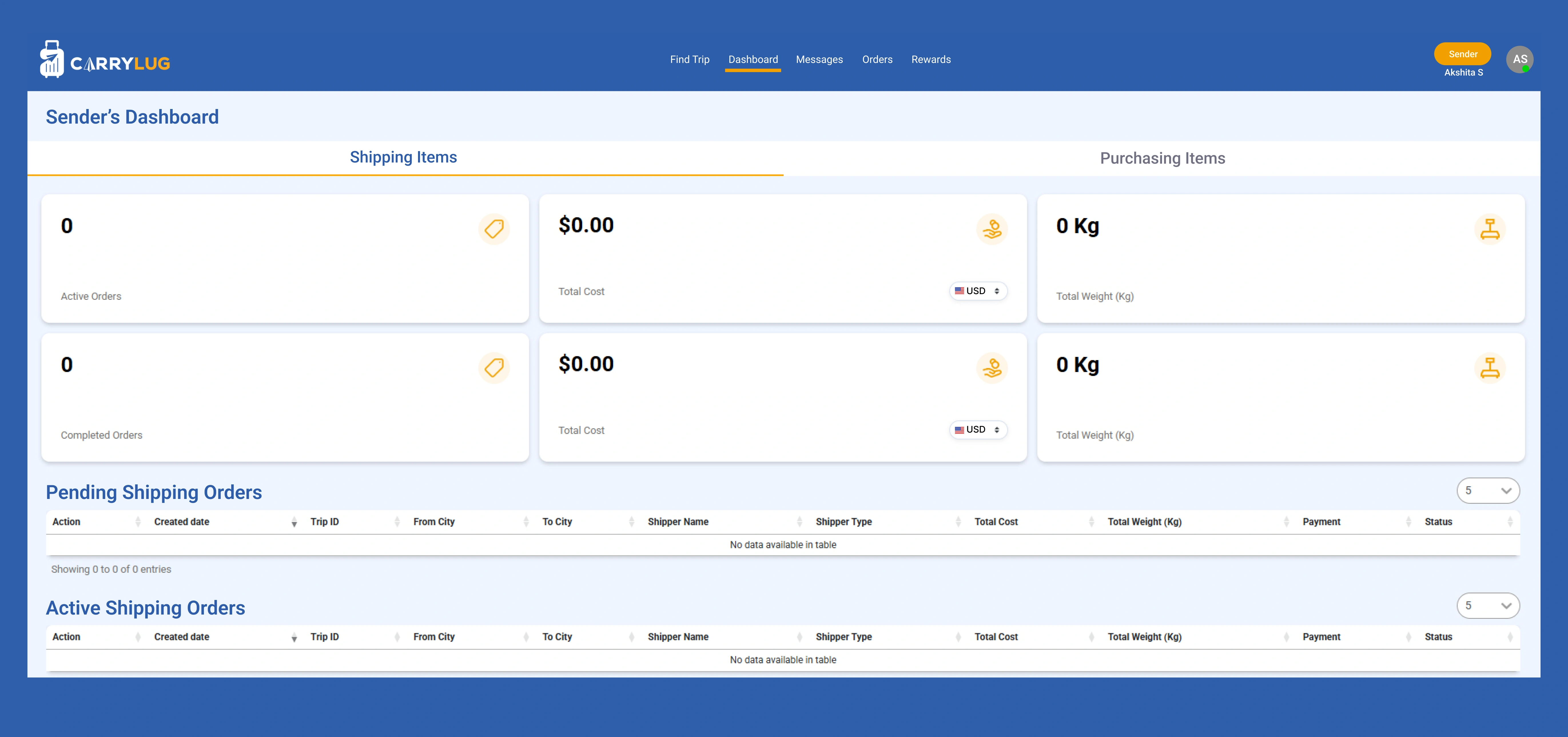Click the money-in-hand icon in the Total Cost card beside Completed Orders
The height and width of the screenshot is (737, 1568).
pos(992,368)
